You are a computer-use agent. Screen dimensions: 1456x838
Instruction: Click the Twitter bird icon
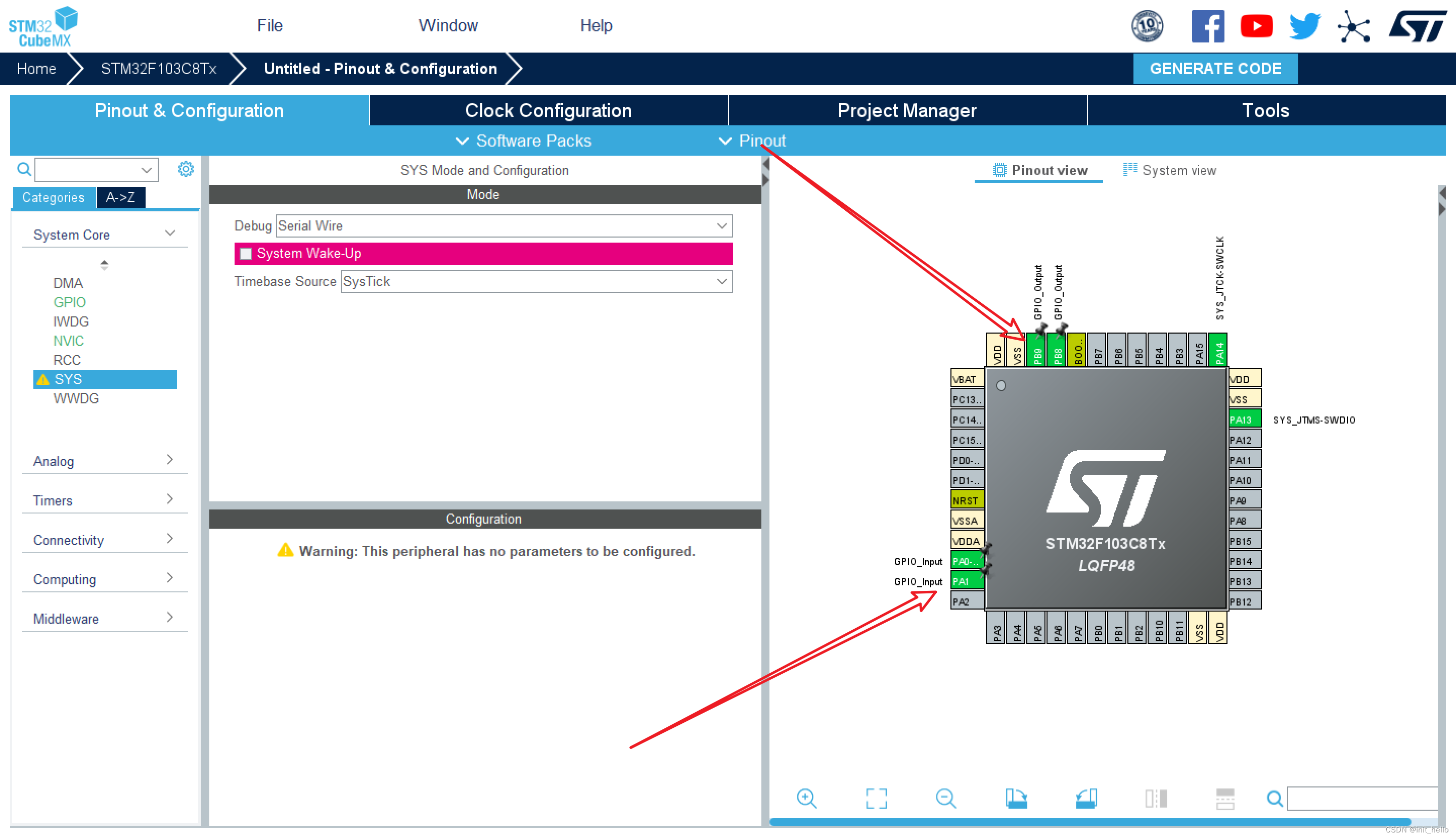(x=1304, y=26)
